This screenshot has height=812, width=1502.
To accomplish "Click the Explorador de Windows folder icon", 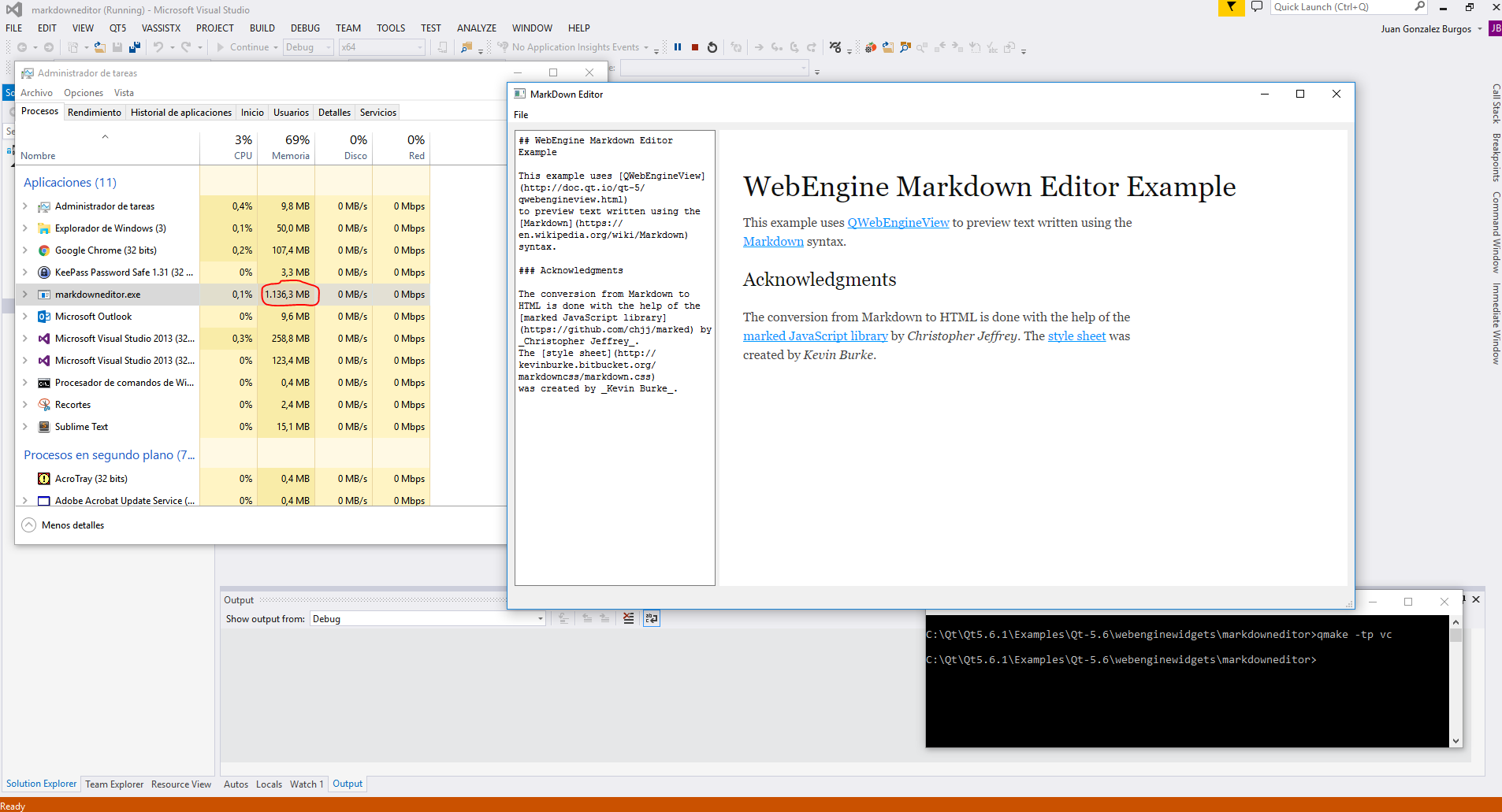I will (x=44, y=228).
